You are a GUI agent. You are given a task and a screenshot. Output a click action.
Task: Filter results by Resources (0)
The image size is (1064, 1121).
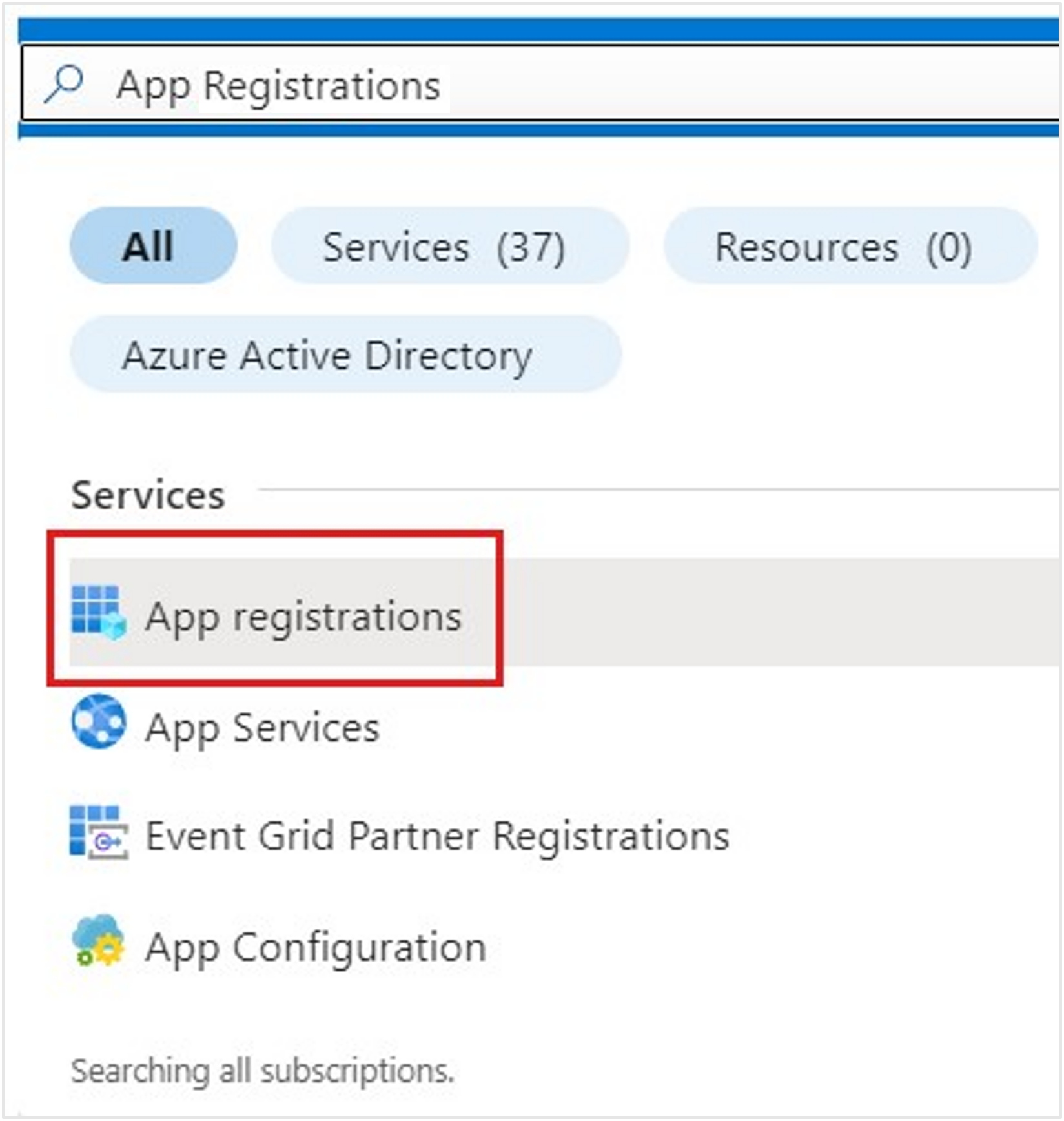[850, 245]
